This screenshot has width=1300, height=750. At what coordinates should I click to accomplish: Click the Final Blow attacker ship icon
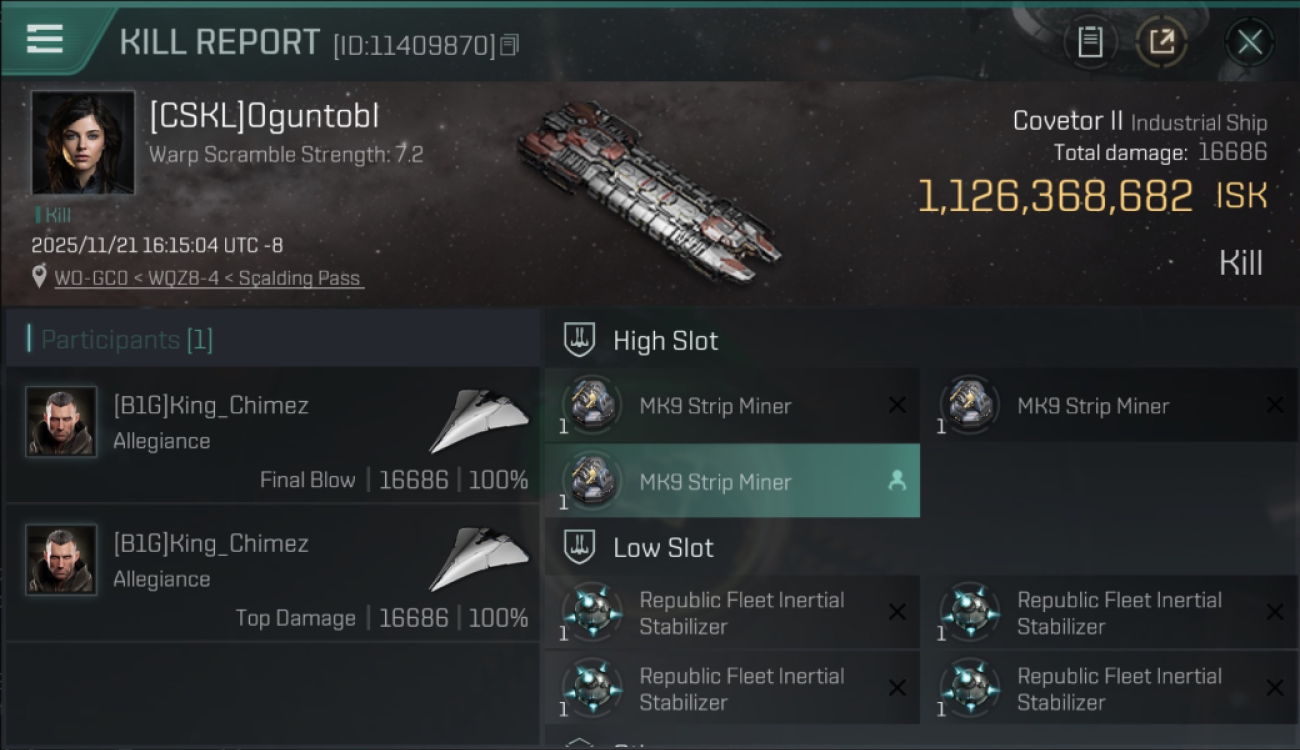(x=479, y=420)
